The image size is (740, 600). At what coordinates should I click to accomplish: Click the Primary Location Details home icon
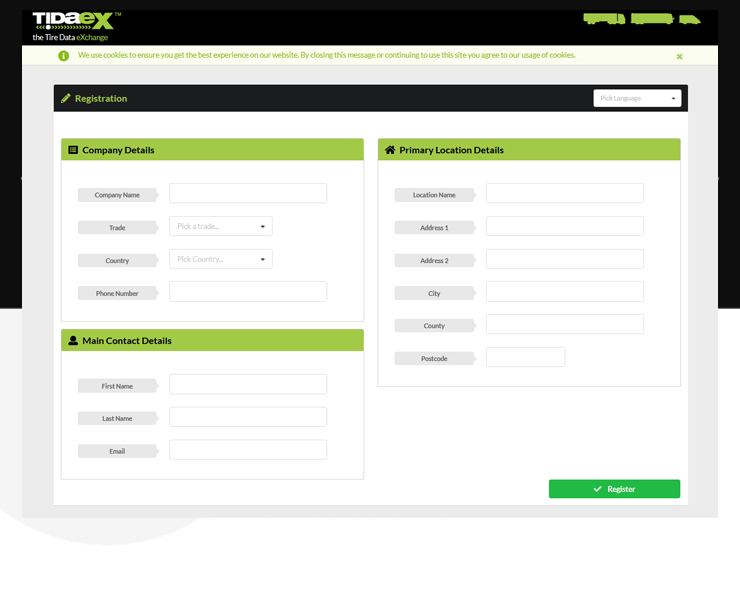click(x=390, y=150)
